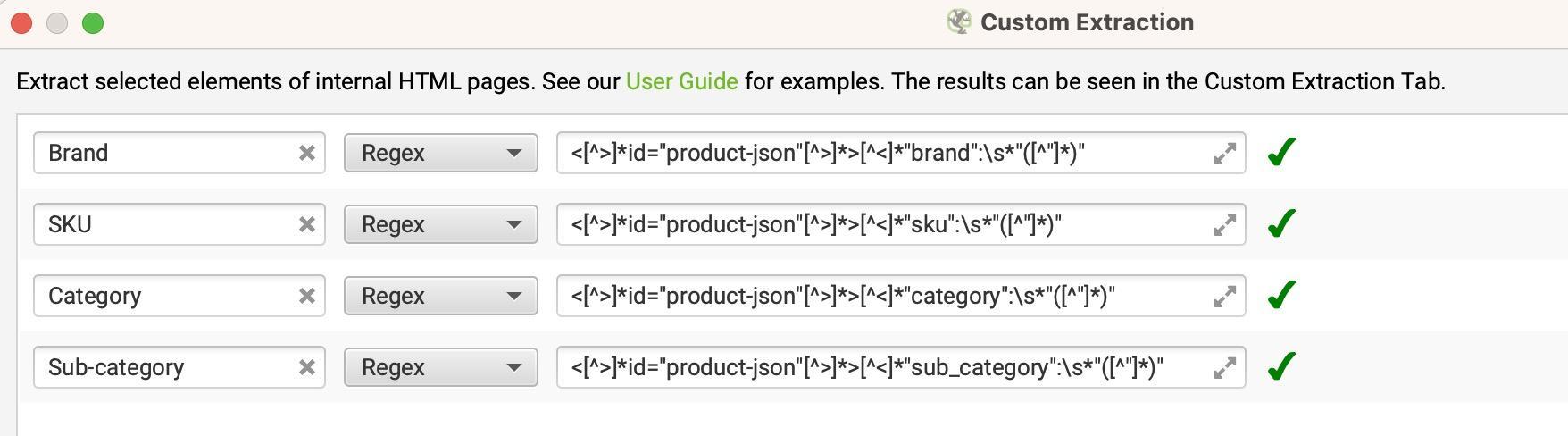Clear the Brand extractor name field

306,153
